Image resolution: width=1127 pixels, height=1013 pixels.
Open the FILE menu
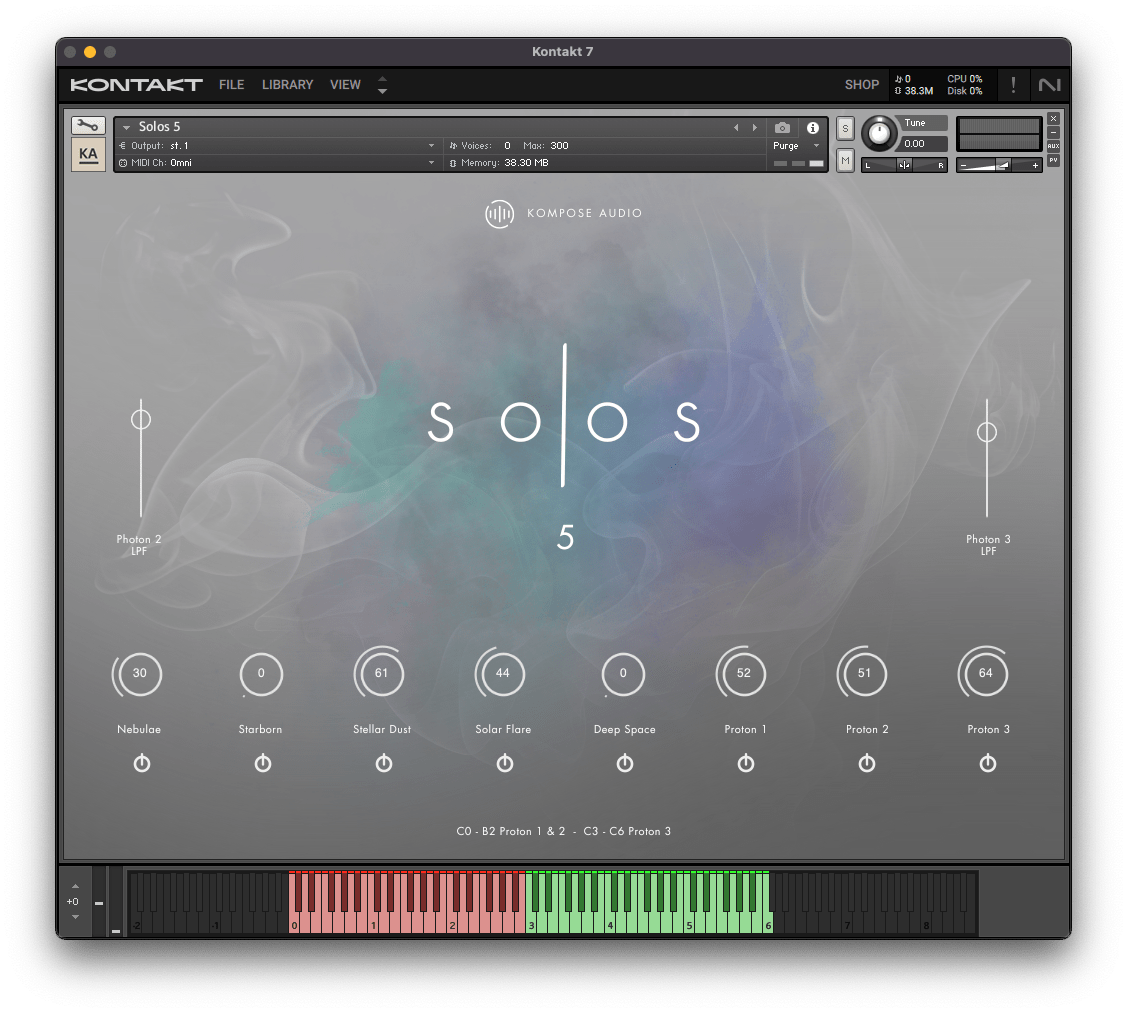[231, 85]
